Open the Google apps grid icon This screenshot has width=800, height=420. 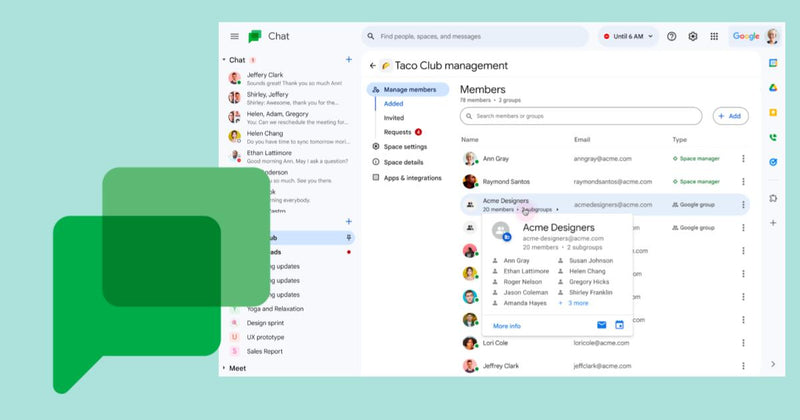point(714,36)
